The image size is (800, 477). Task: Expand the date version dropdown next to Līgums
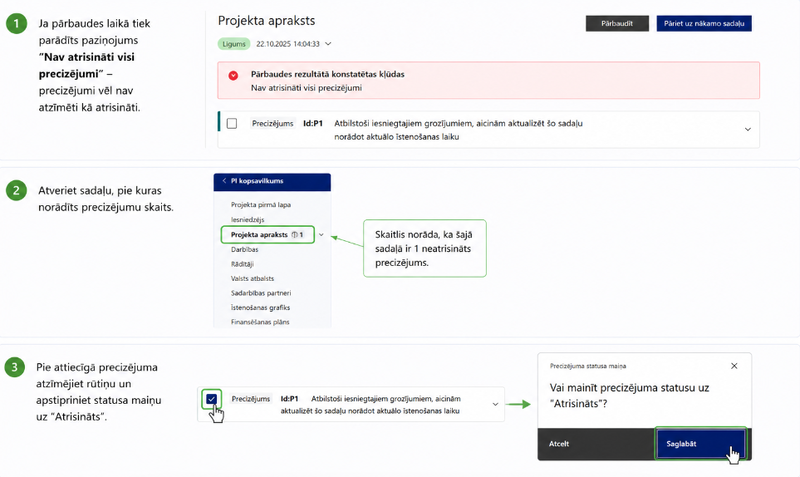328,44
